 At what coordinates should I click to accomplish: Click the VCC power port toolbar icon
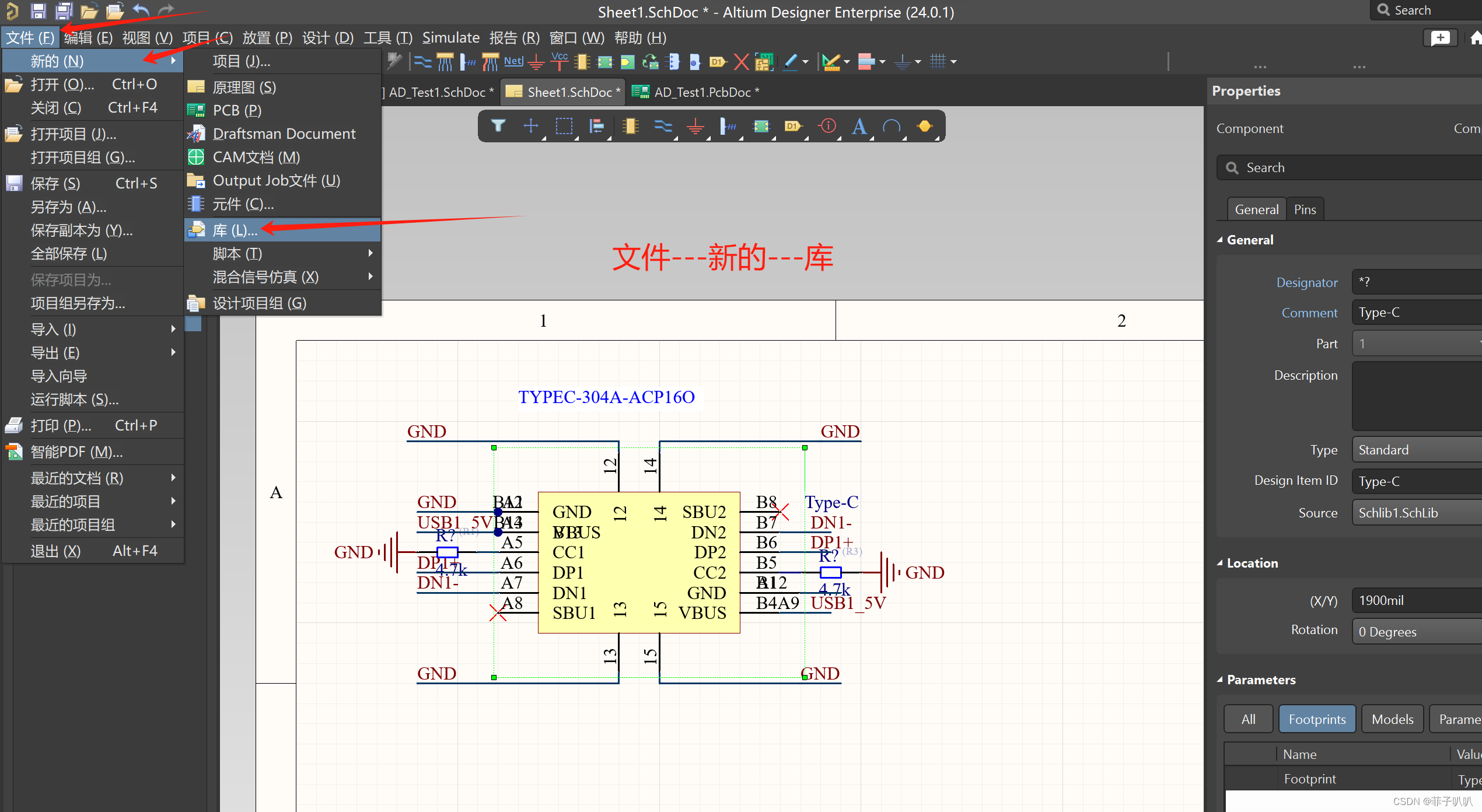click(x=560, y=61)
